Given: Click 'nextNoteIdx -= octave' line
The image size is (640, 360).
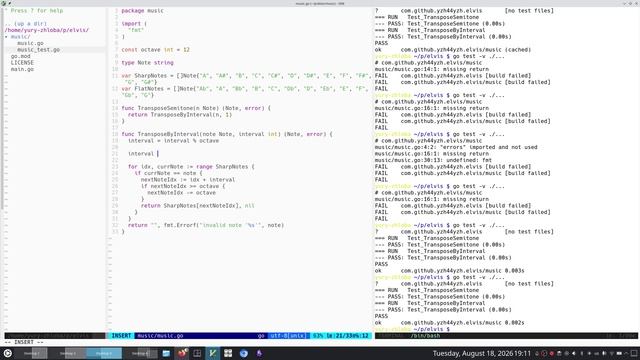Looking at the screenshot, I should click(181, 193).
